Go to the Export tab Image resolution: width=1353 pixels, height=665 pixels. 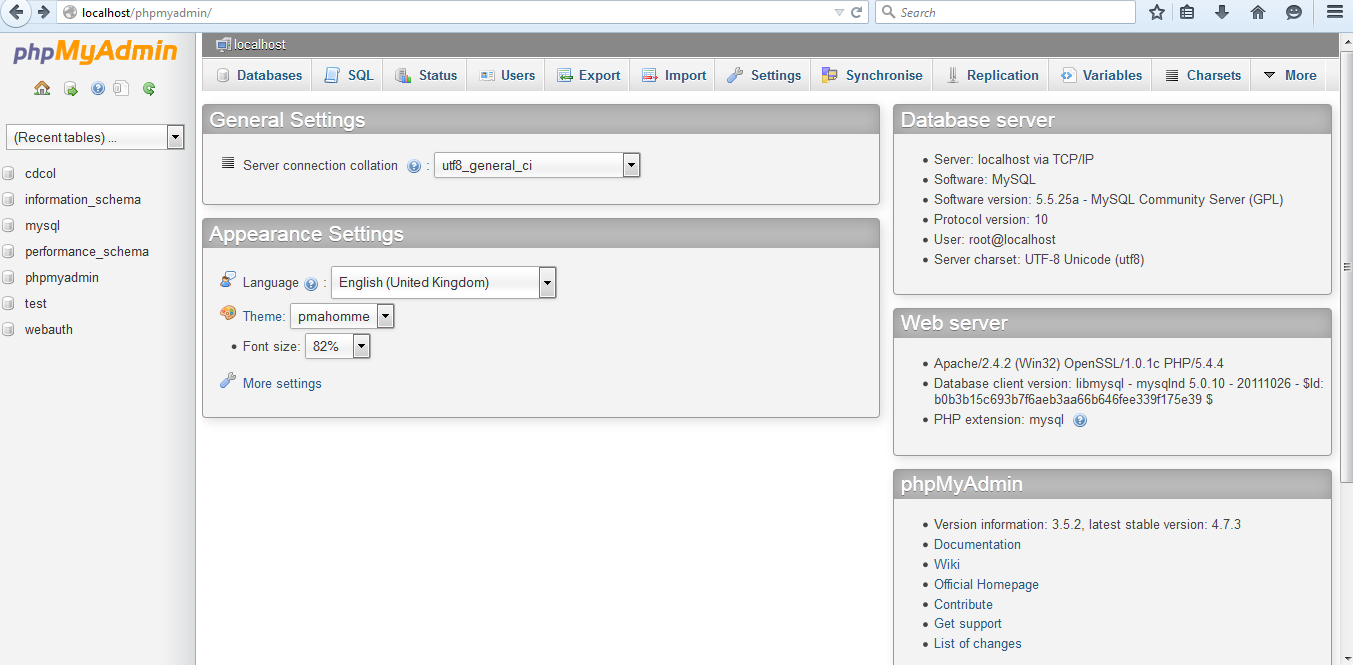coord(588,75)
